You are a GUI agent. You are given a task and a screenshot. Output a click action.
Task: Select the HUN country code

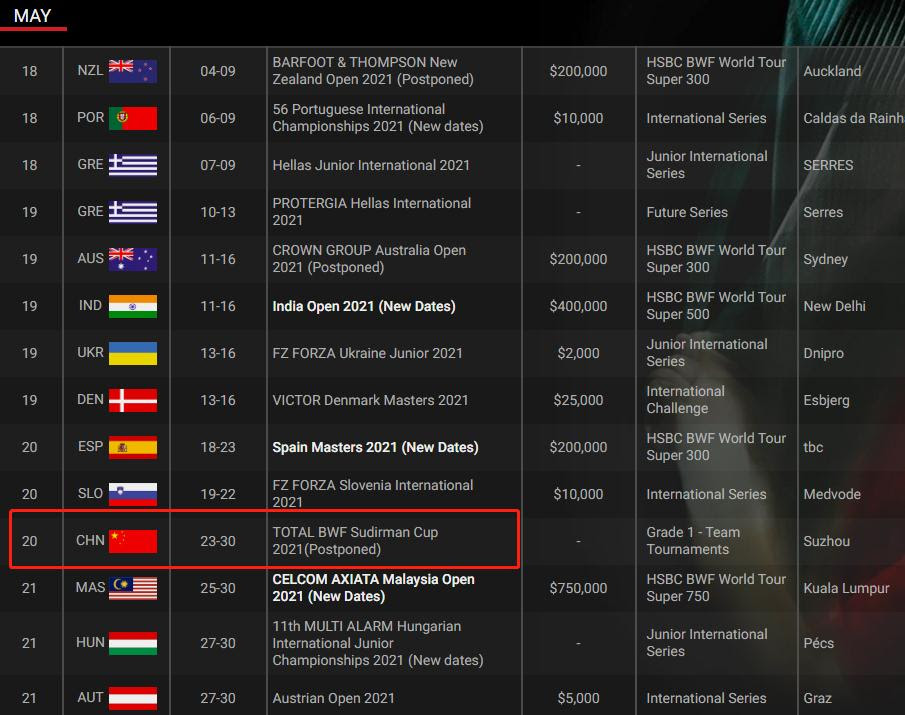pyautogui.click(x=91, y=642)
